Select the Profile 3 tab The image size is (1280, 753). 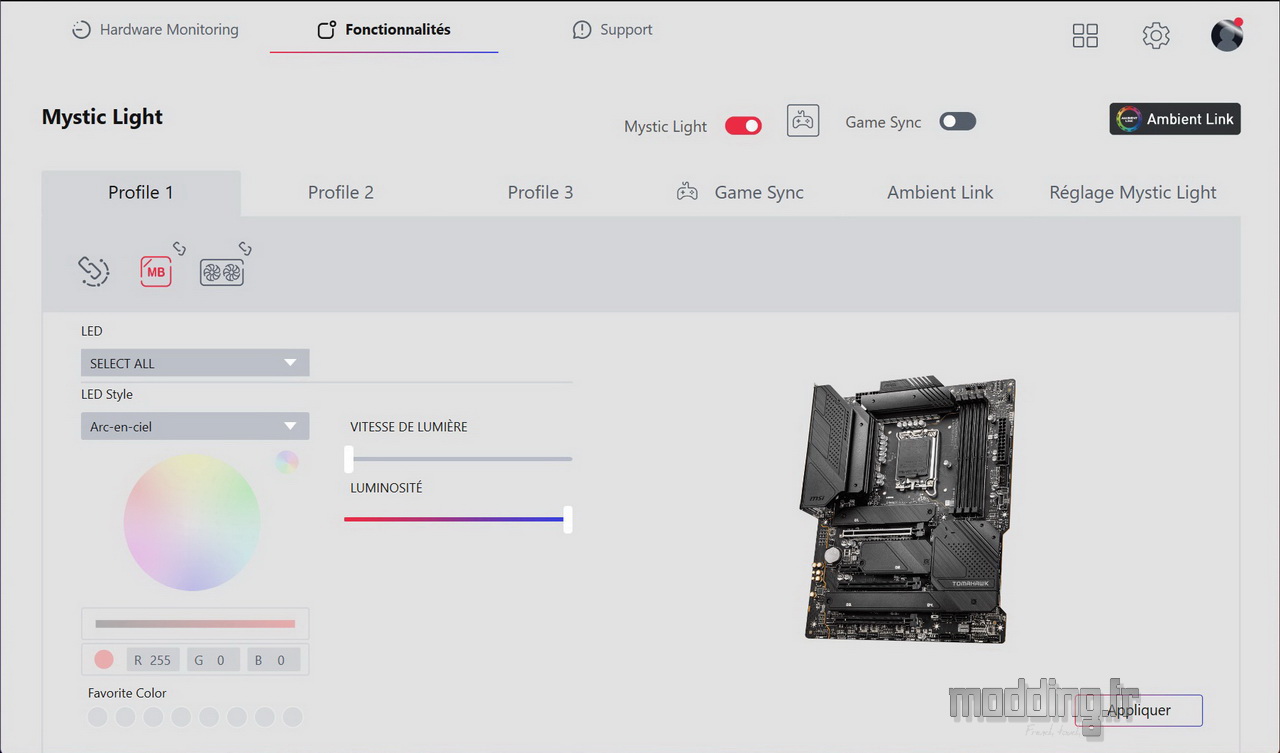pyautogui.click(x=540, y=193)
